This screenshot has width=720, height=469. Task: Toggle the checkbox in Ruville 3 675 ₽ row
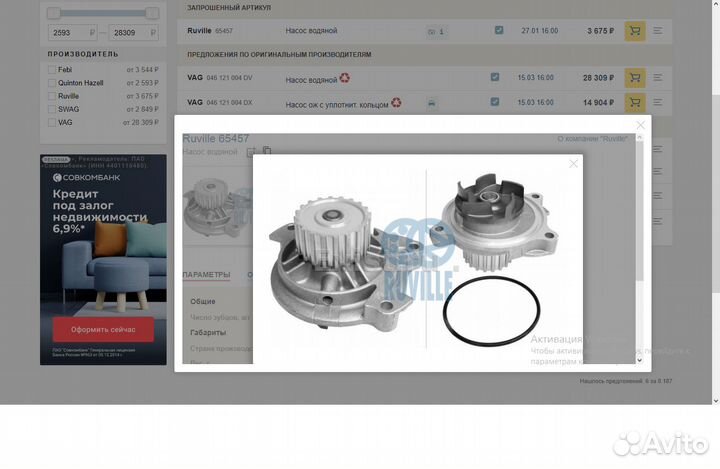(x=499, y=31)
